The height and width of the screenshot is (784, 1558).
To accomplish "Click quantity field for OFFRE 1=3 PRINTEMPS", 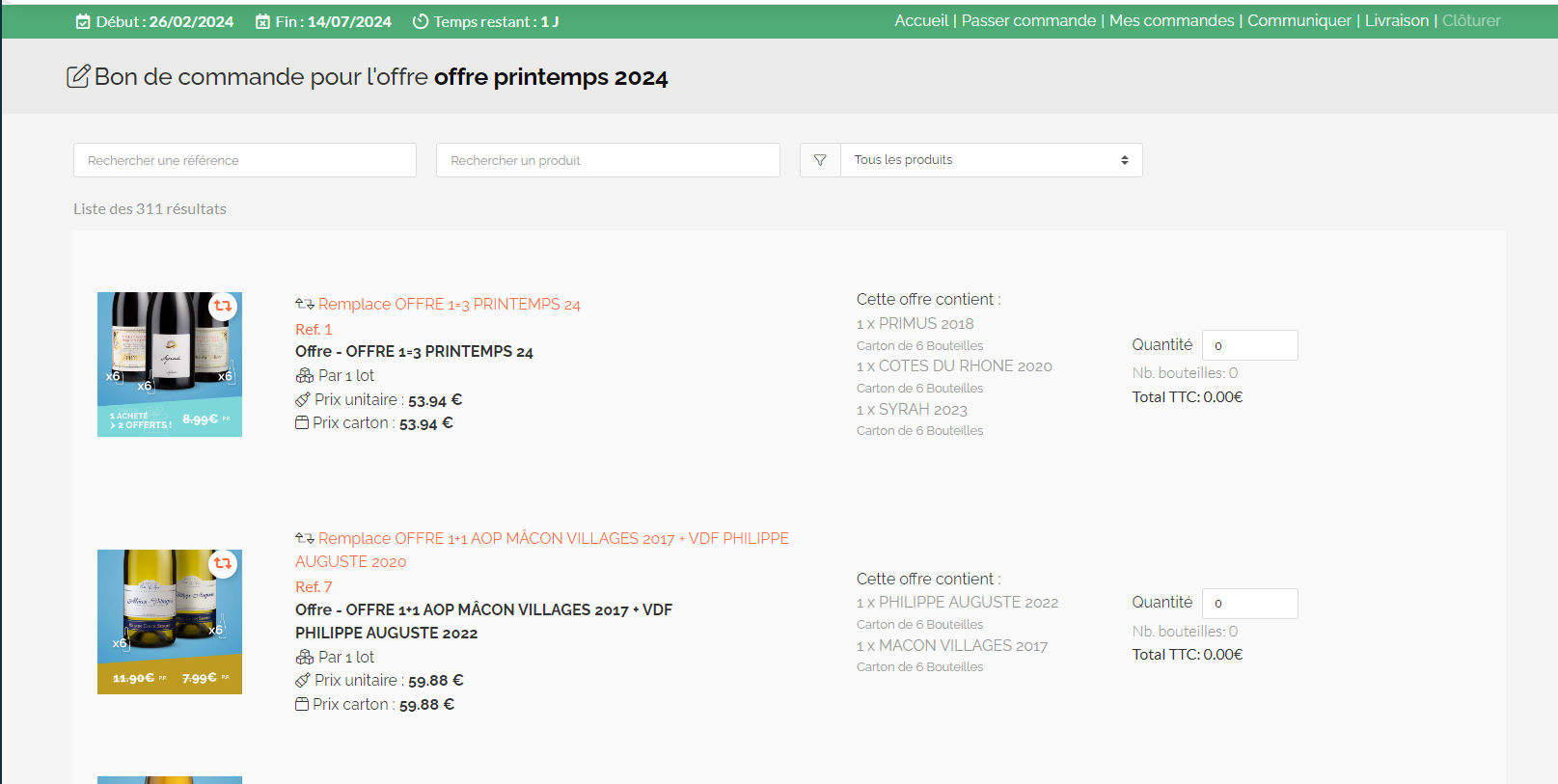I will [x=1249, y=345].
